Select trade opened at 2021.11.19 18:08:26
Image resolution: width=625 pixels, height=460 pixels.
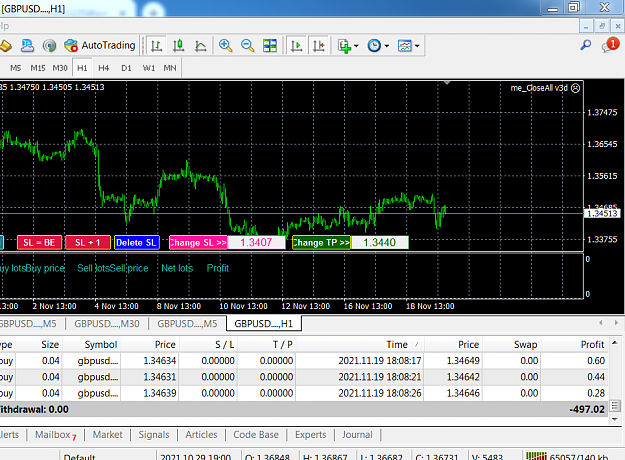coord(304,393)
